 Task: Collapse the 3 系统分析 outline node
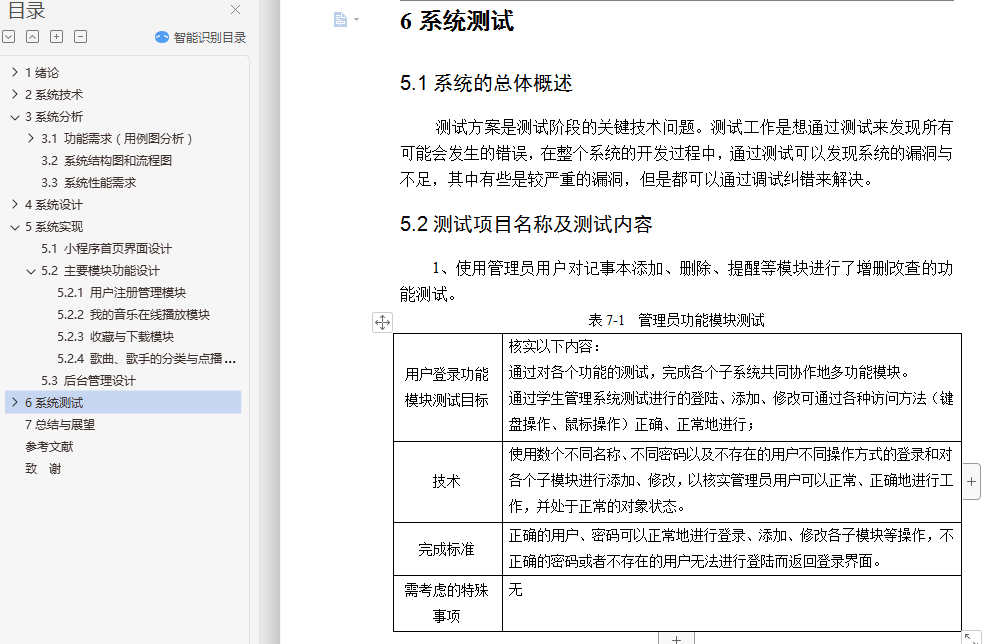[x=15, y=117]
